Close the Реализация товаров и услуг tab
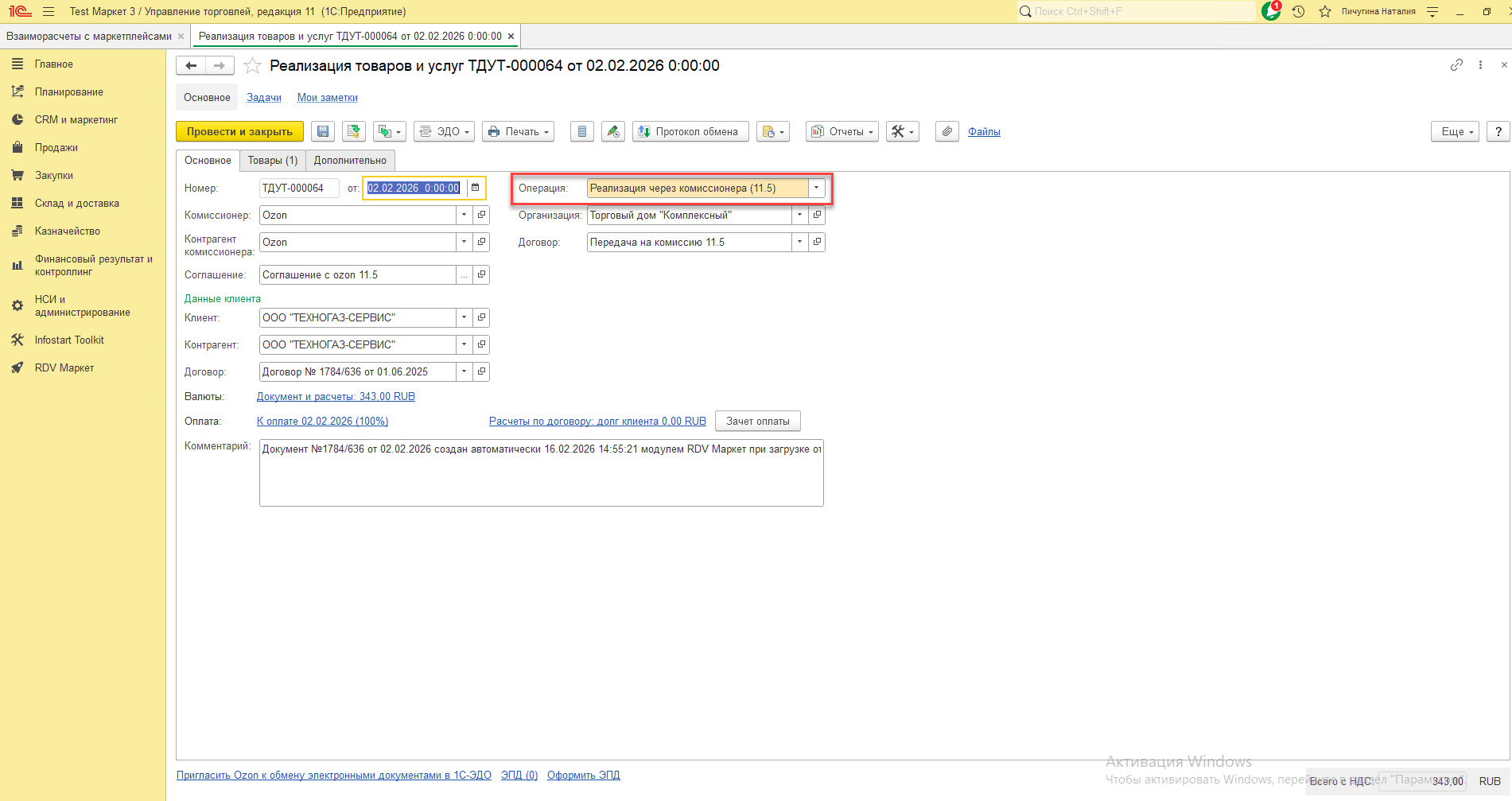The image size is (1512, 801). coord(511,37)
